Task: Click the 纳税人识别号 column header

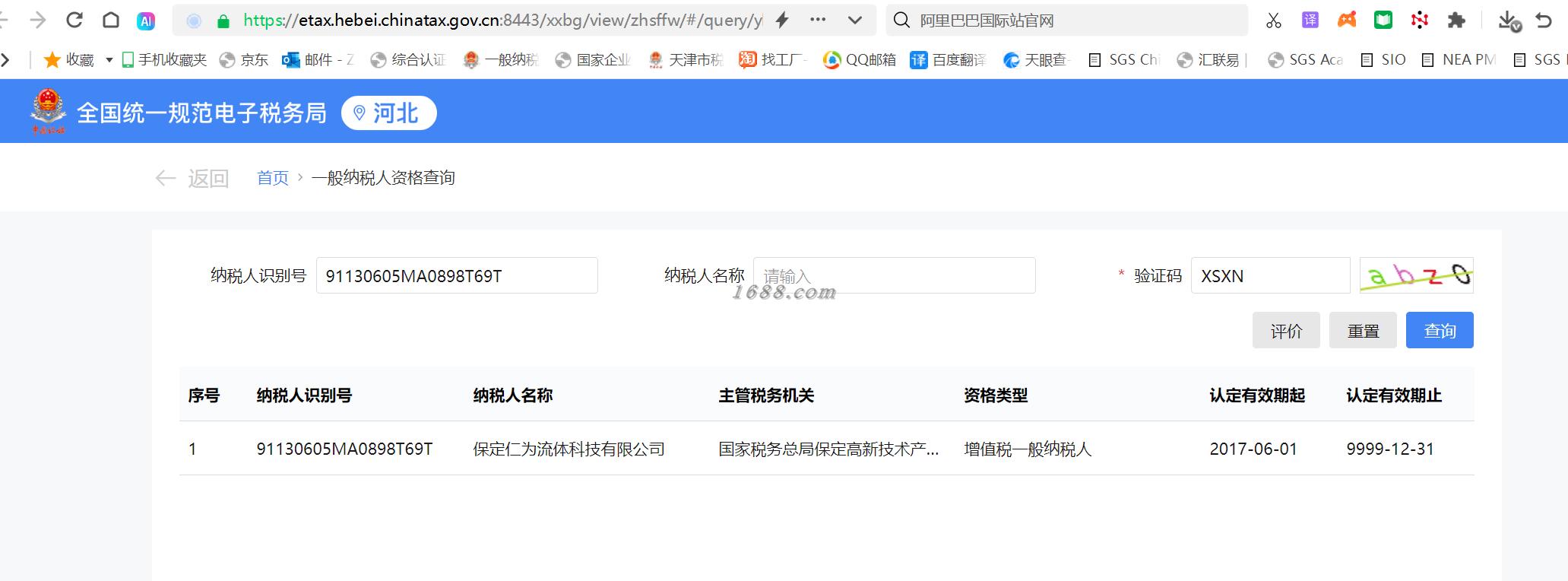Action: coord(304,395)
